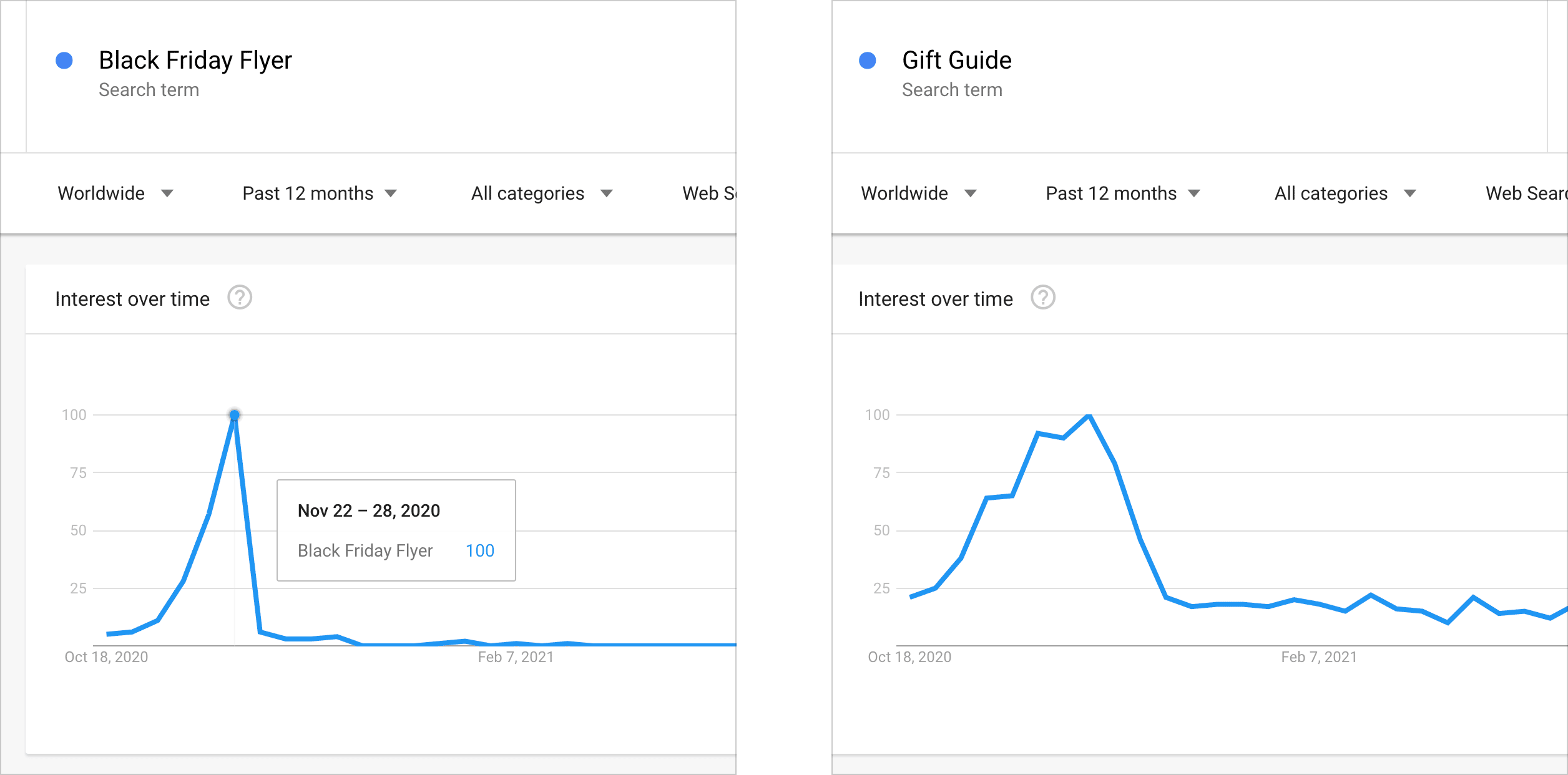The width and height of the screenshot is (1568, 775).
Task: Select the Black Friday Flyer search term
Action: [195, 60]
